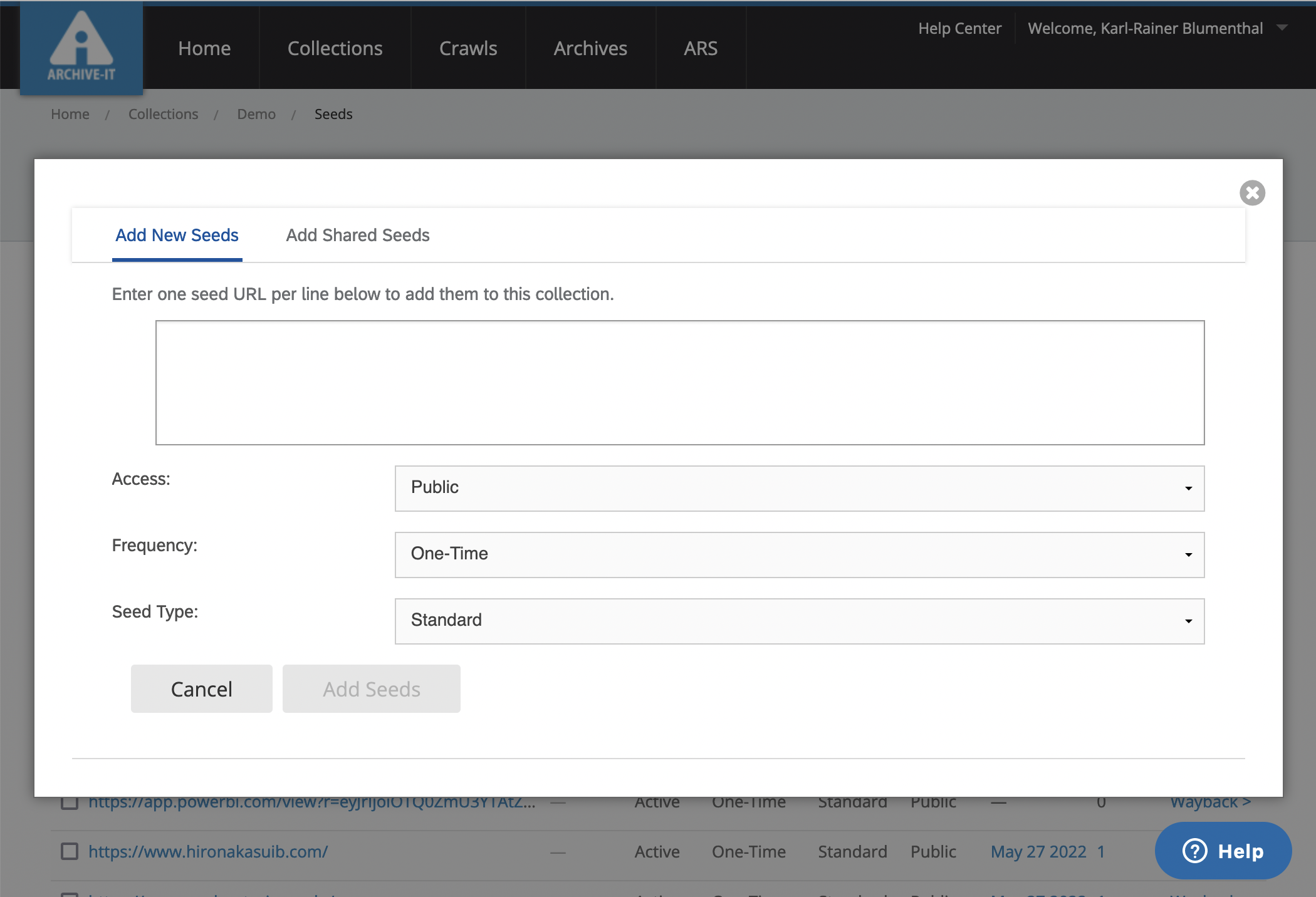Open the hironakasuib.com seed link
Image resolution: width=1316 pixels, height=897 pixels.
tap(207, 851)
